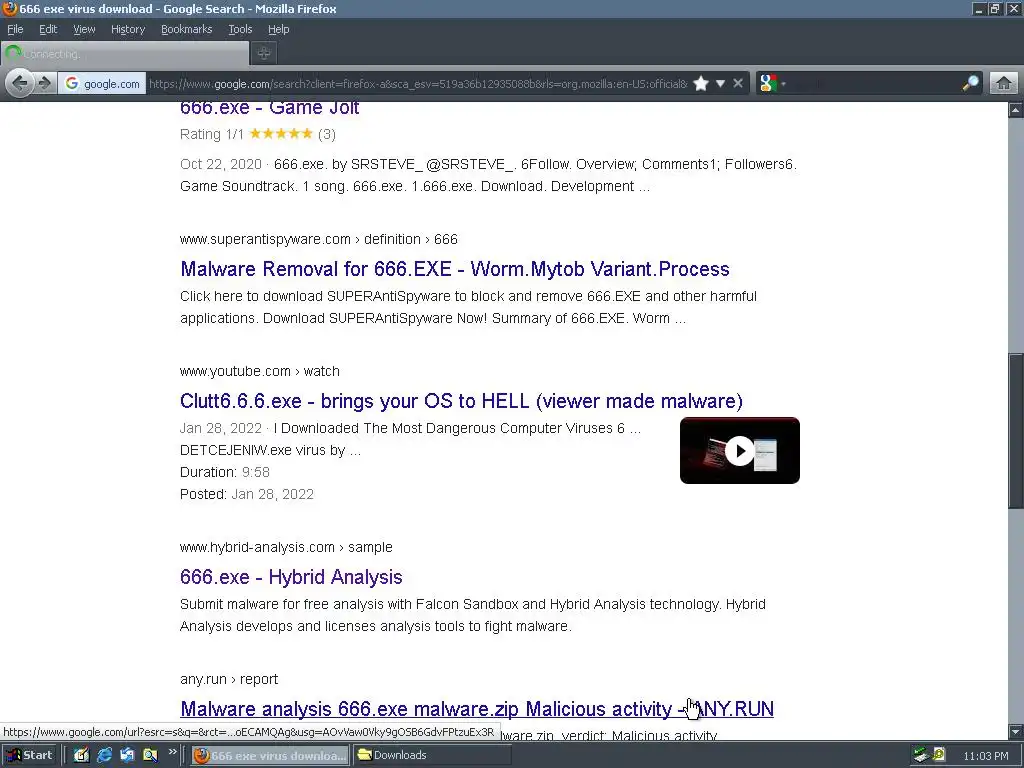Stop loading the page with the X

click(738, 84)
